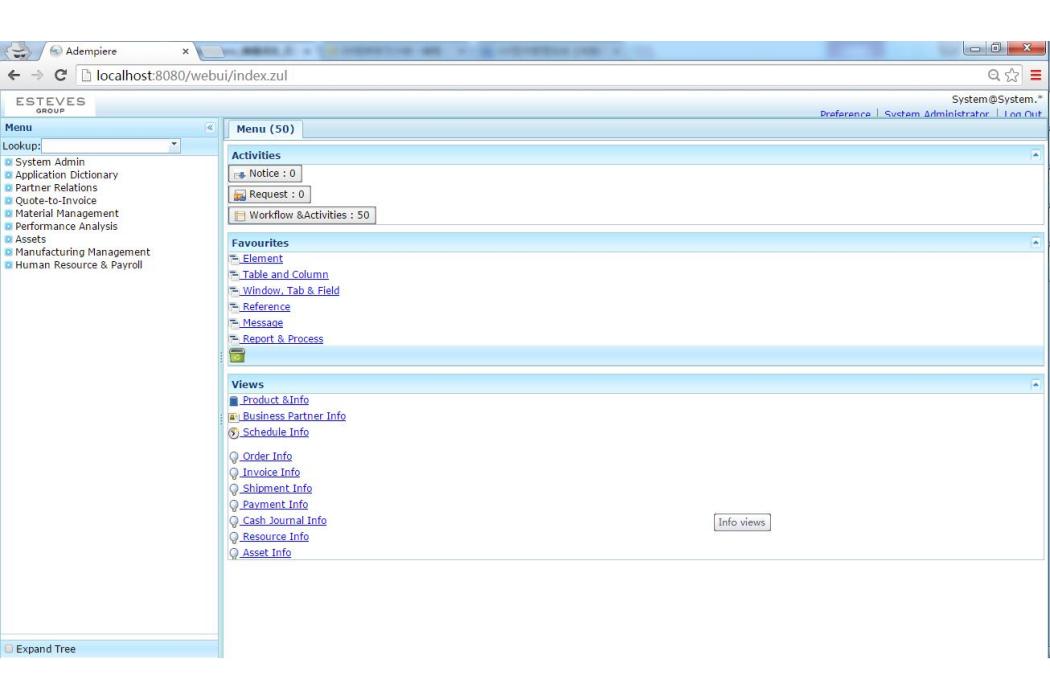This screenshot has width=1050, height=700.
Task: Click the icon beside Order Info
Action: click(234, 457)
